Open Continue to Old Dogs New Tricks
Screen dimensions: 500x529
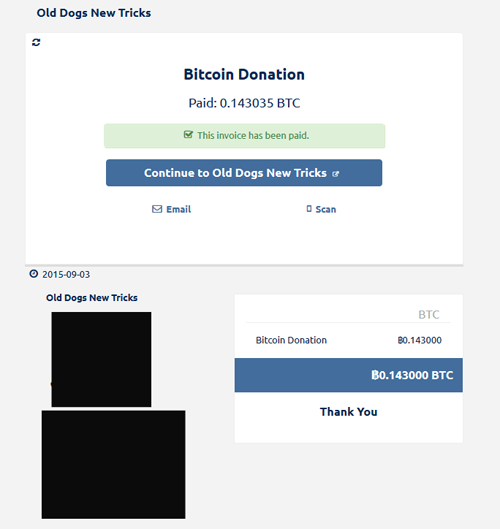[x=244, y=173]
